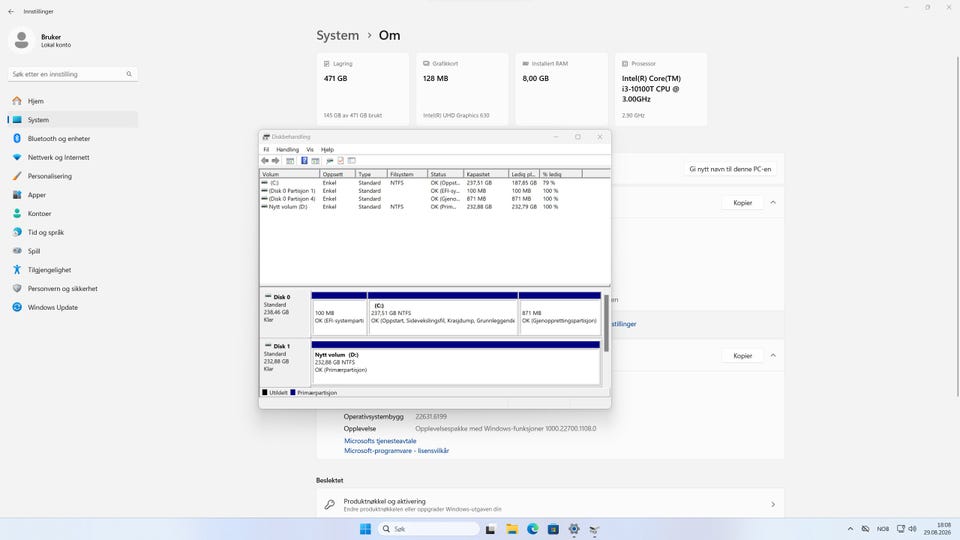Open Bluetooth og enheter settings

pos(72,138)
